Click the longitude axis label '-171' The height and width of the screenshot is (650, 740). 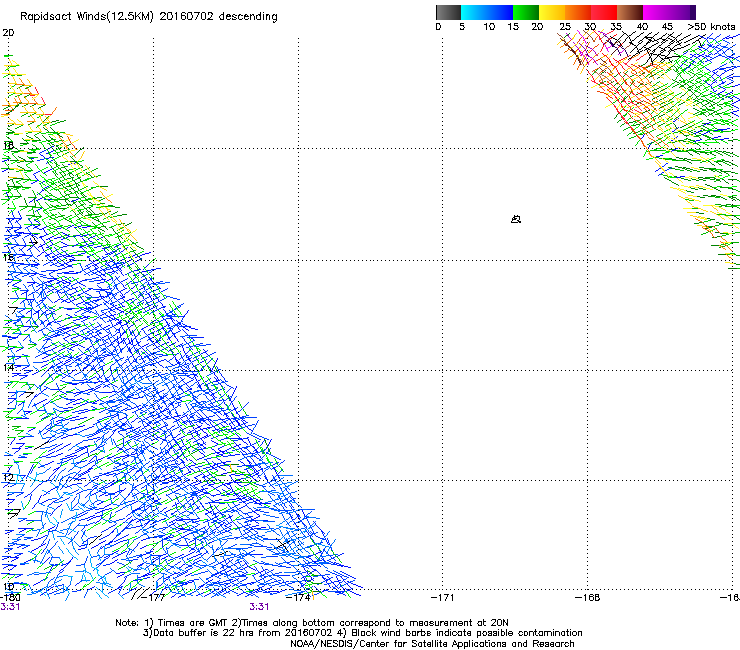click(443, 597)
